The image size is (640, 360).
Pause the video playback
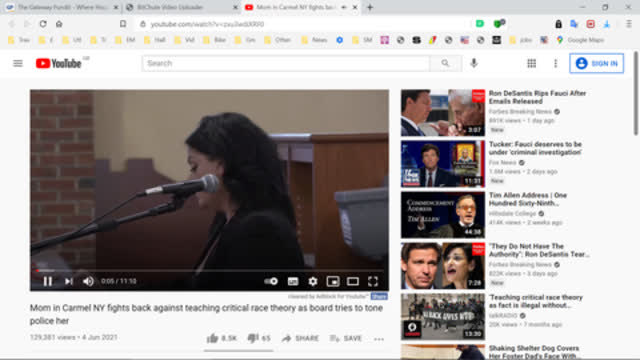coord(48,281)
